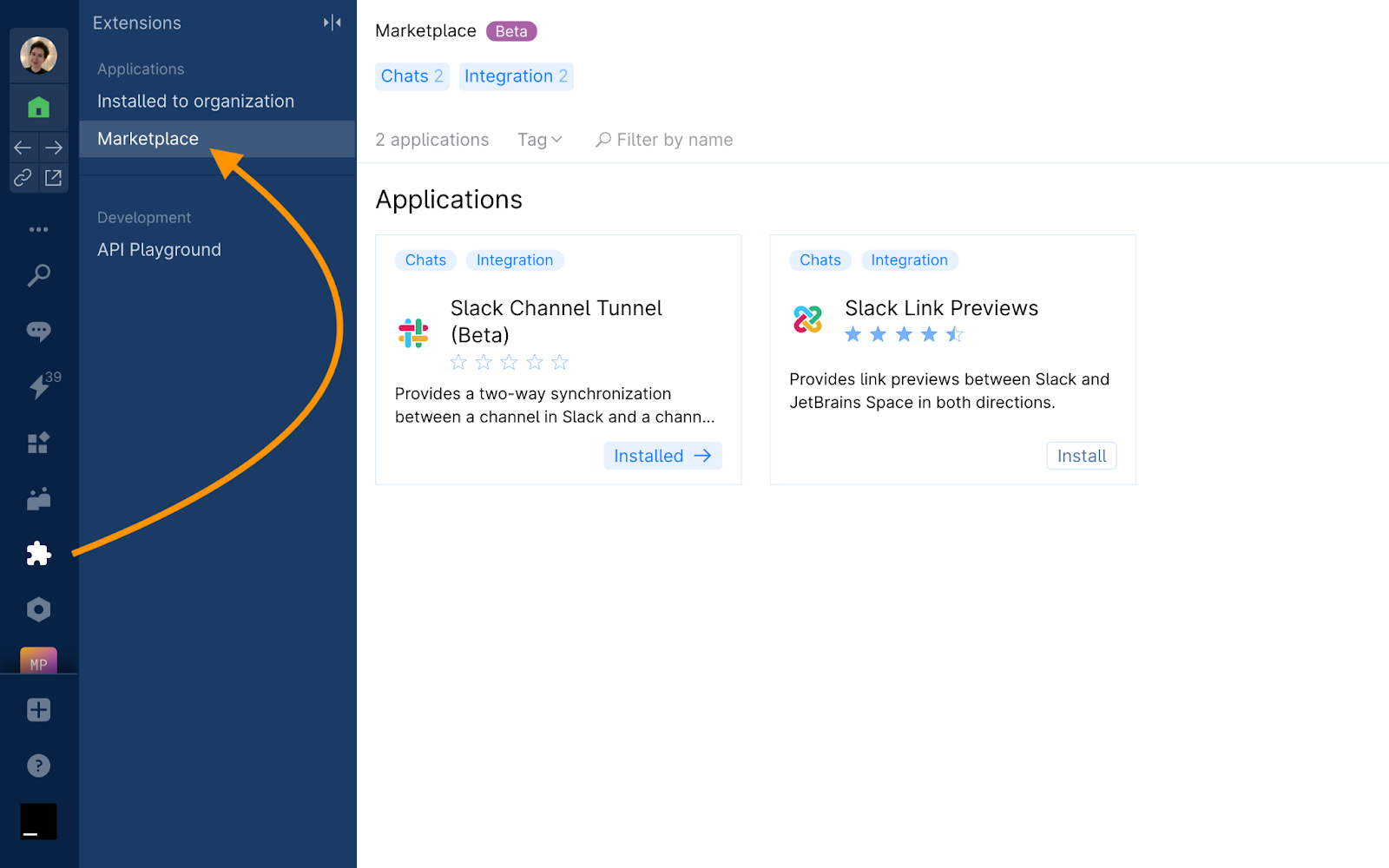This screenshot has width=1389, height=868.
Task: Click the plus add icon in sidebar
Action: (38, 710)
